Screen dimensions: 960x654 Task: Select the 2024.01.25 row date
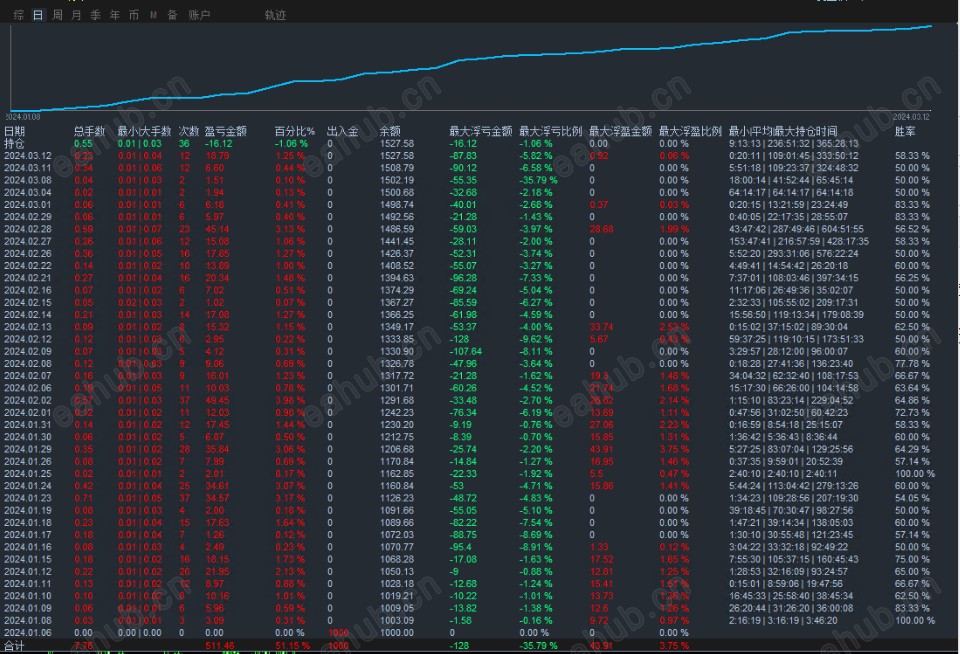(28, 474)
